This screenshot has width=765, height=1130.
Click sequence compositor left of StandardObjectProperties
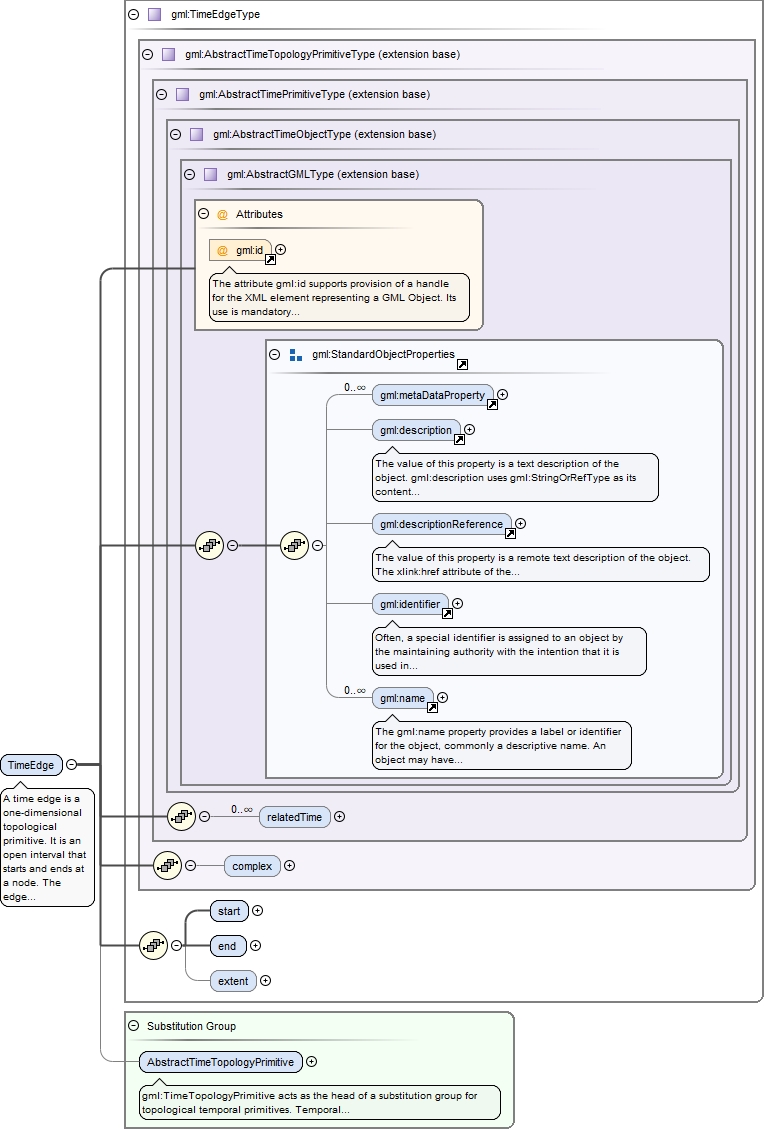pos(295,546)
